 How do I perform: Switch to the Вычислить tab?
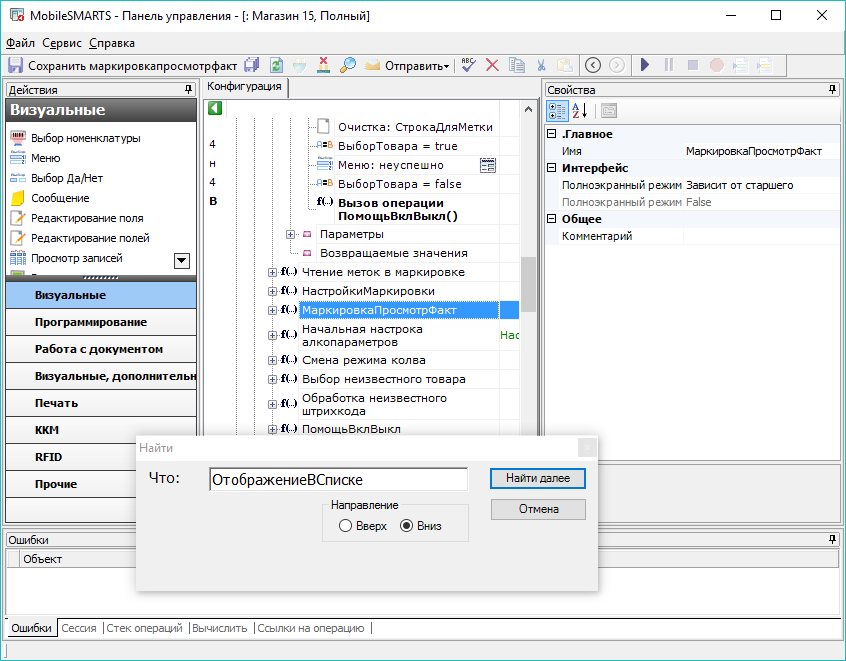pyautogui.click(x=220, y=628)
